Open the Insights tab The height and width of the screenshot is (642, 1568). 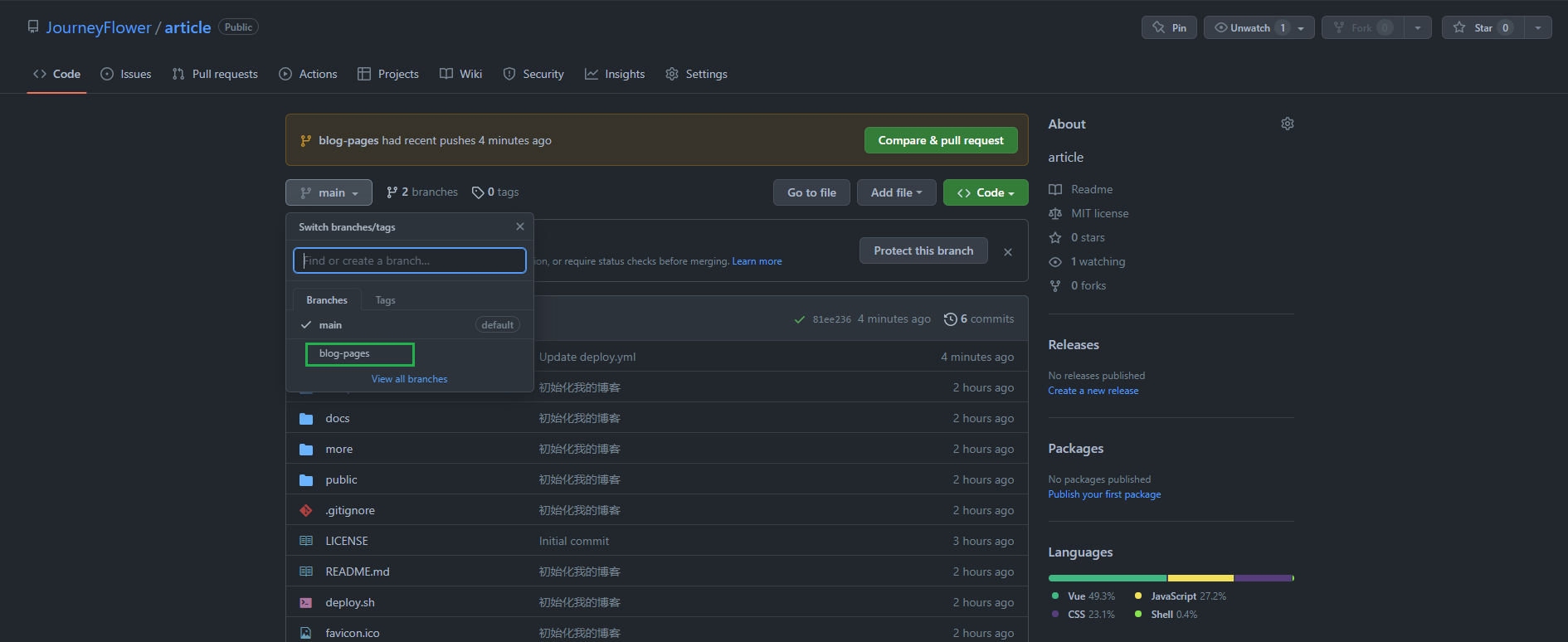[x=615, y=74]
